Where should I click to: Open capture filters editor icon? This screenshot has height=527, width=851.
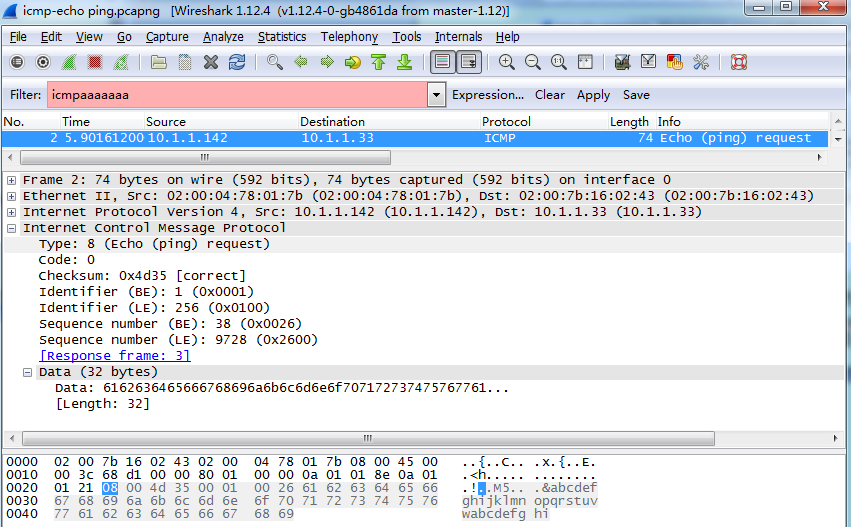(x=622, y=62)
